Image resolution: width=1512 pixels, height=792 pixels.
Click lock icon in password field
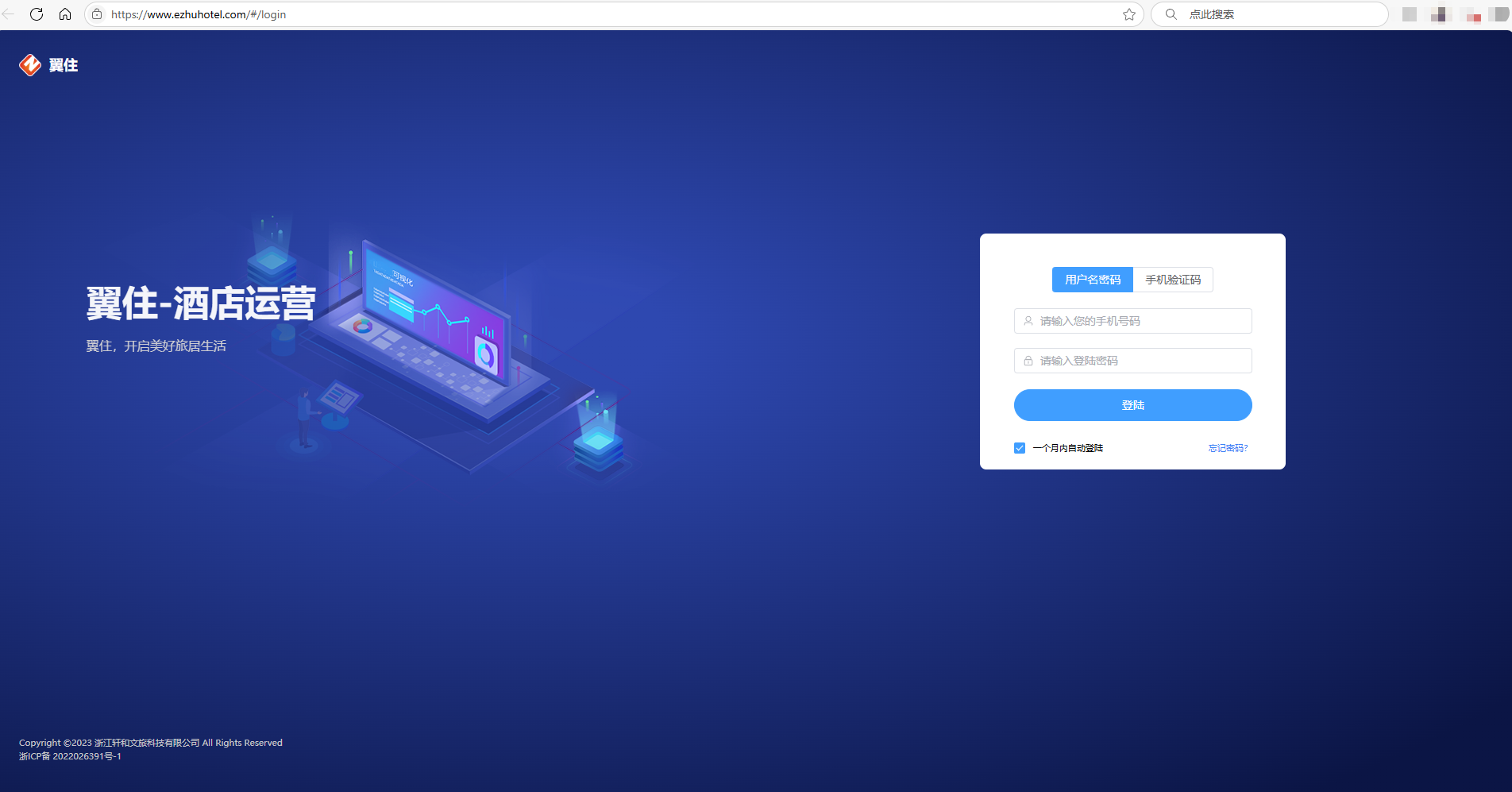[x=1028, y=361]
